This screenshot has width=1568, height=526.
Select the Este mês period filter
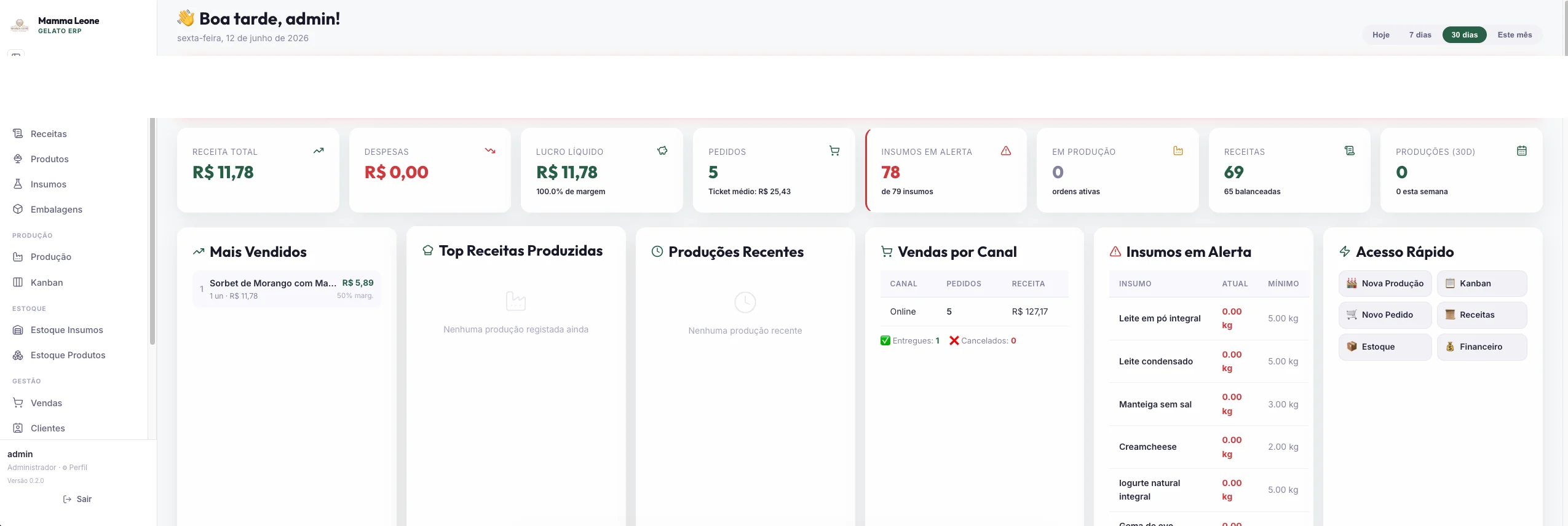tap(1515, 35)
